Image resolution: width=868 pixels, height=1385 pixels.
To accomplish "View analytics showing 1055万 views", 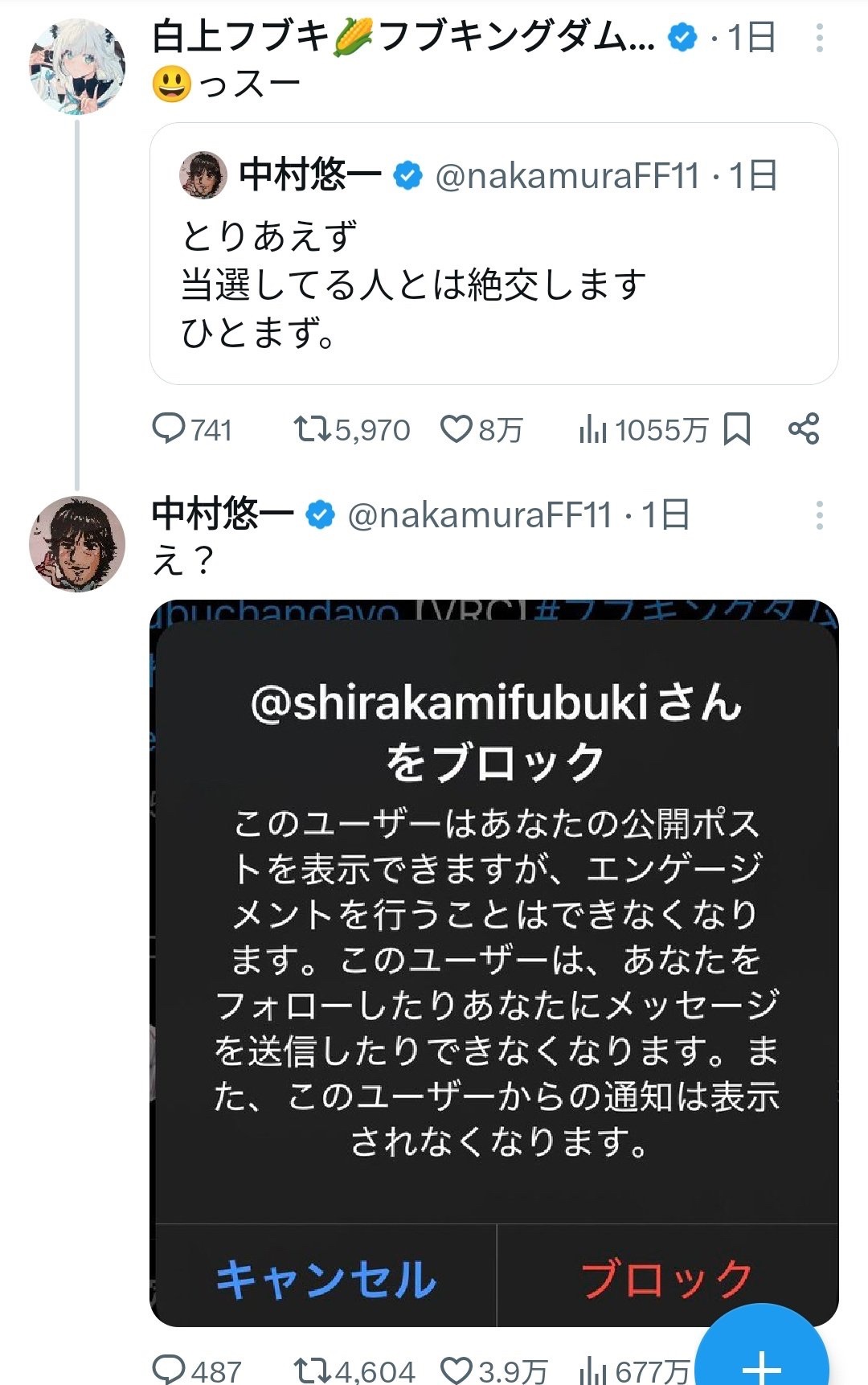I will coord(593,430).
